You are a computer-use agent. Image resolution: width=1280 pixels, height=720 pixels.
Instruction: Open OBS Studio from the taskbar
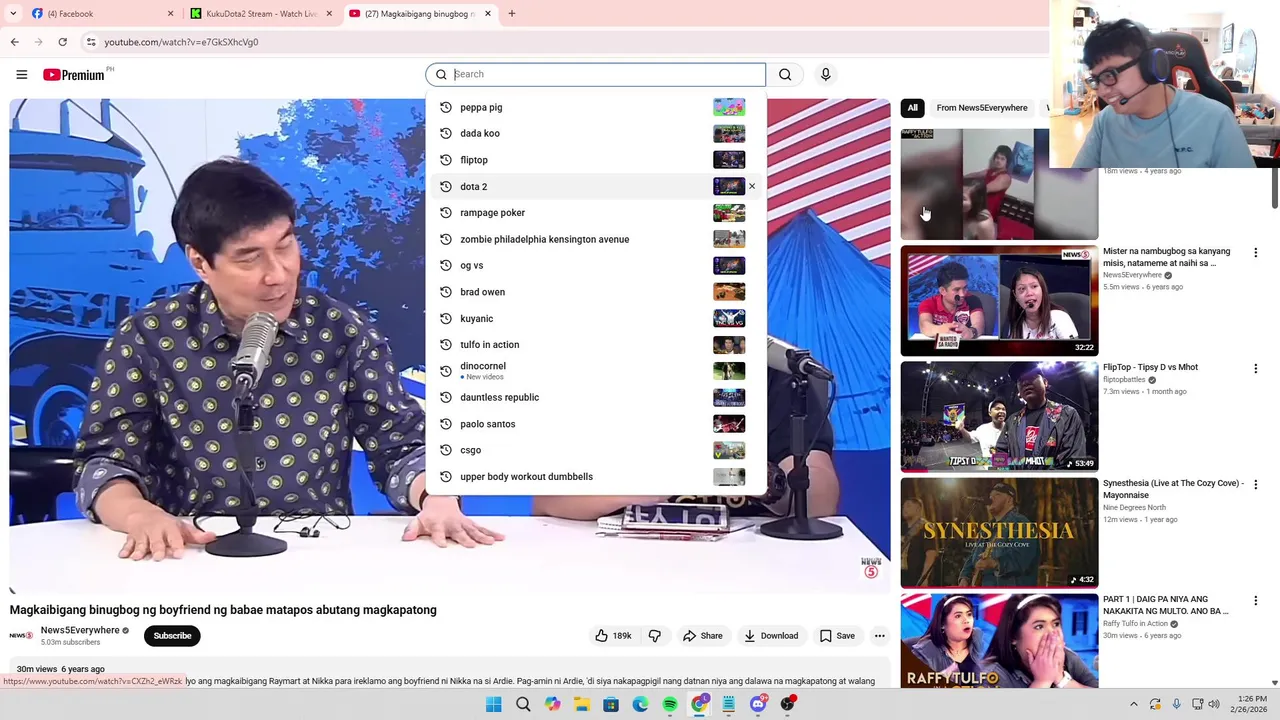(788, 704)
